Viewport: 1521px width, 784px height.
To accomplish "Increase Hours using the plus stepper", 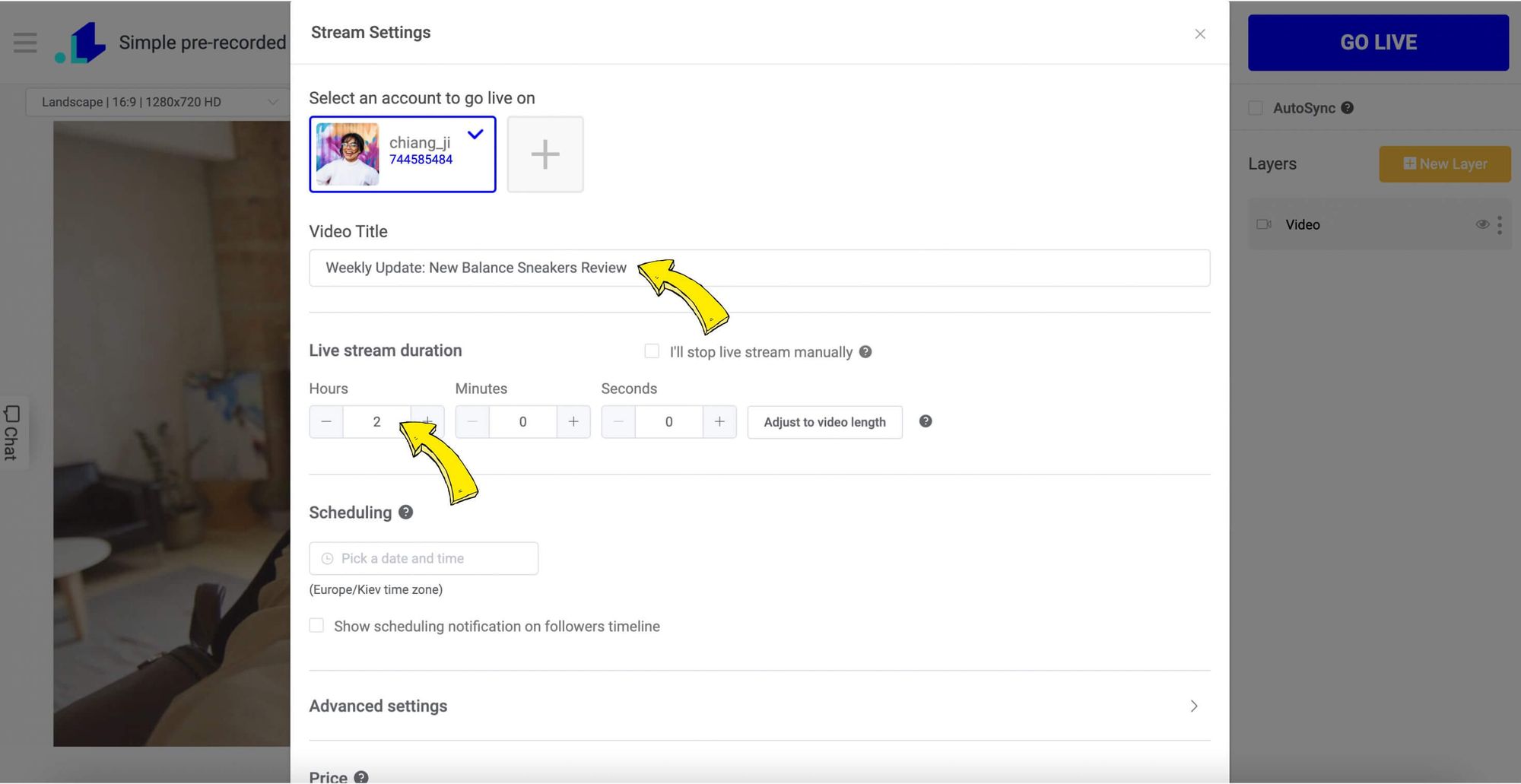I will [427, 421].
